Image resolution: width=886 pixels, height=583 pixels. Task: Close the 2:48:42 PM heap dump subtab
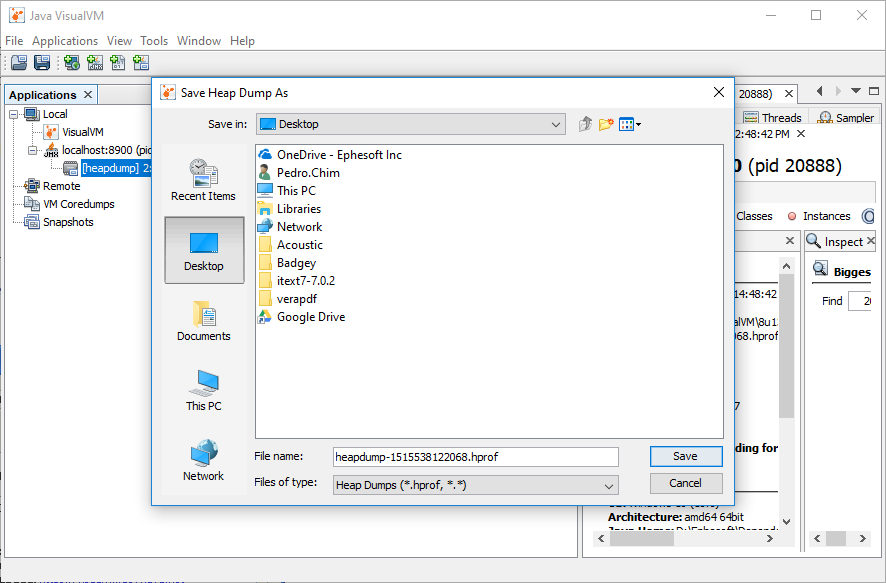[x=801, y=134]
